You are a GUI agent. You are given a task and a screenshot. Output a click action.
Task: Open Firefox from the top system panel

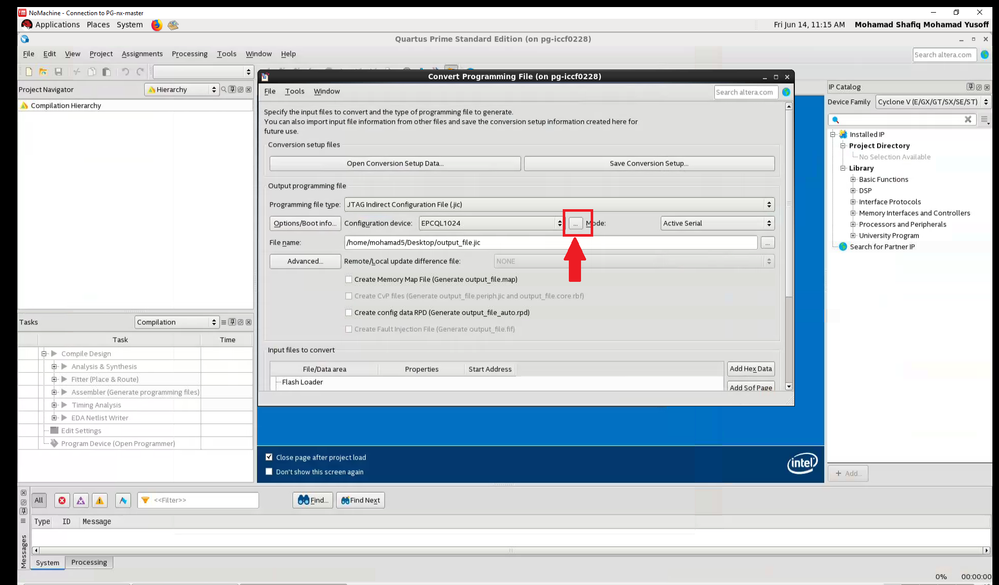(157, 25)
